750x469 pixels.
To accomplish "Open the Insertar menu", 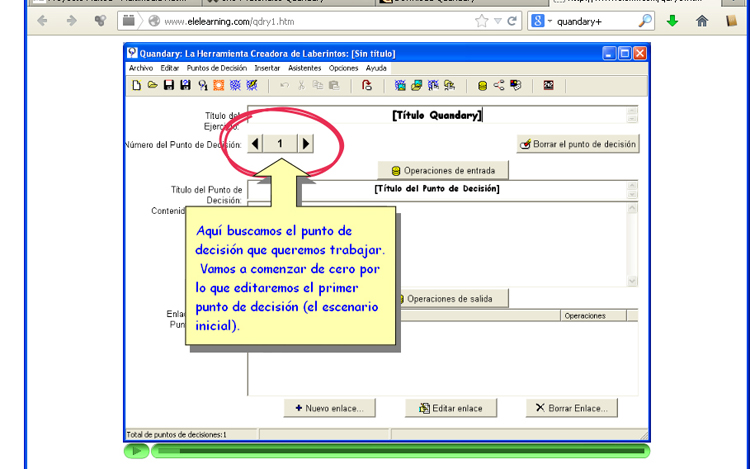I will tap(267, 68).
